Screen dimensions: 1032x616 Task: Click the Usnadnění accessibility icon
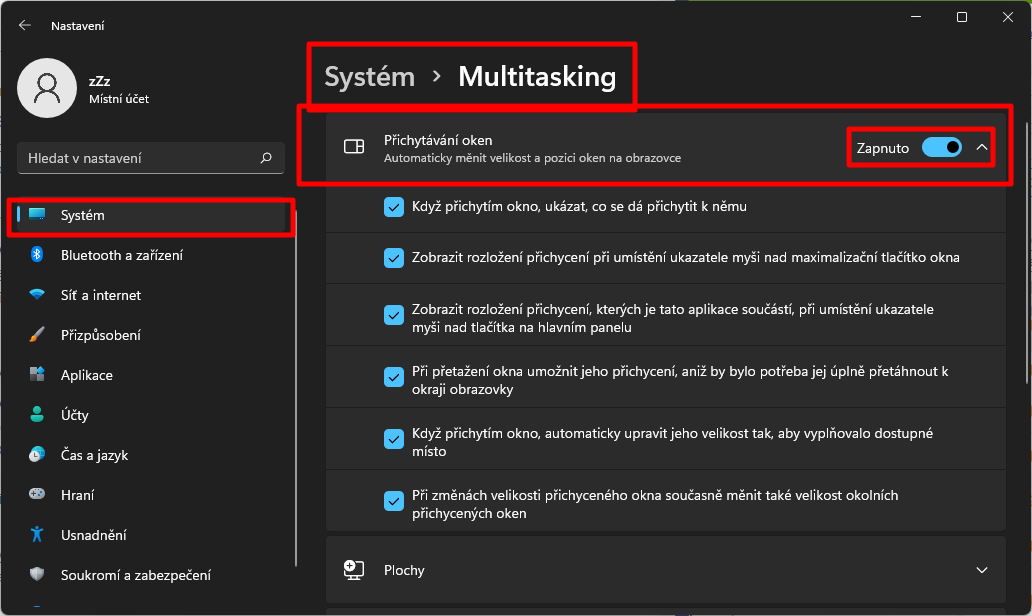[37, 535]
